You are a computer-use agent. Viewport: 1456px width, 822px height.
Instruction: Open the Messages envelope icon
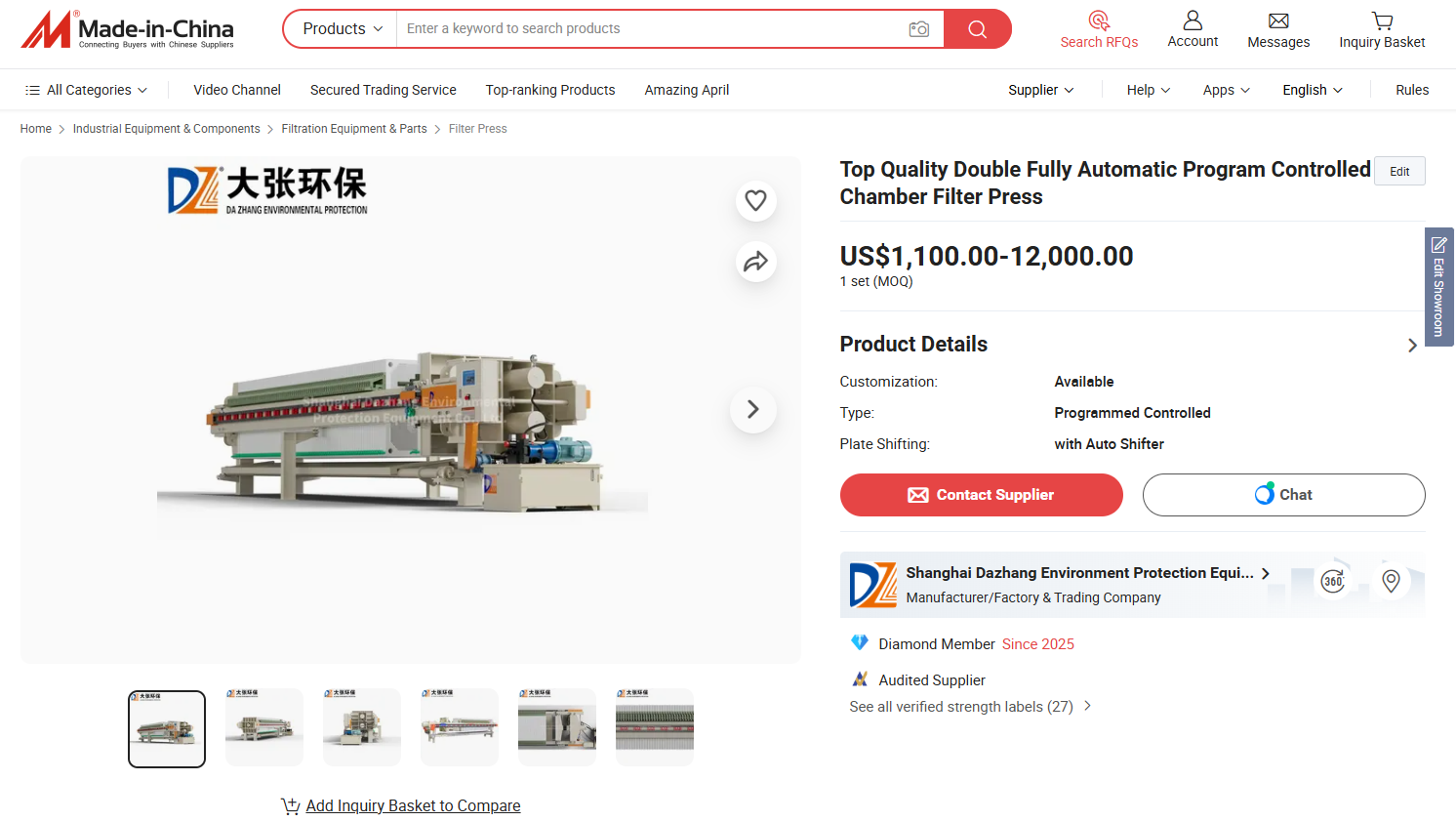click(1278, 21)
